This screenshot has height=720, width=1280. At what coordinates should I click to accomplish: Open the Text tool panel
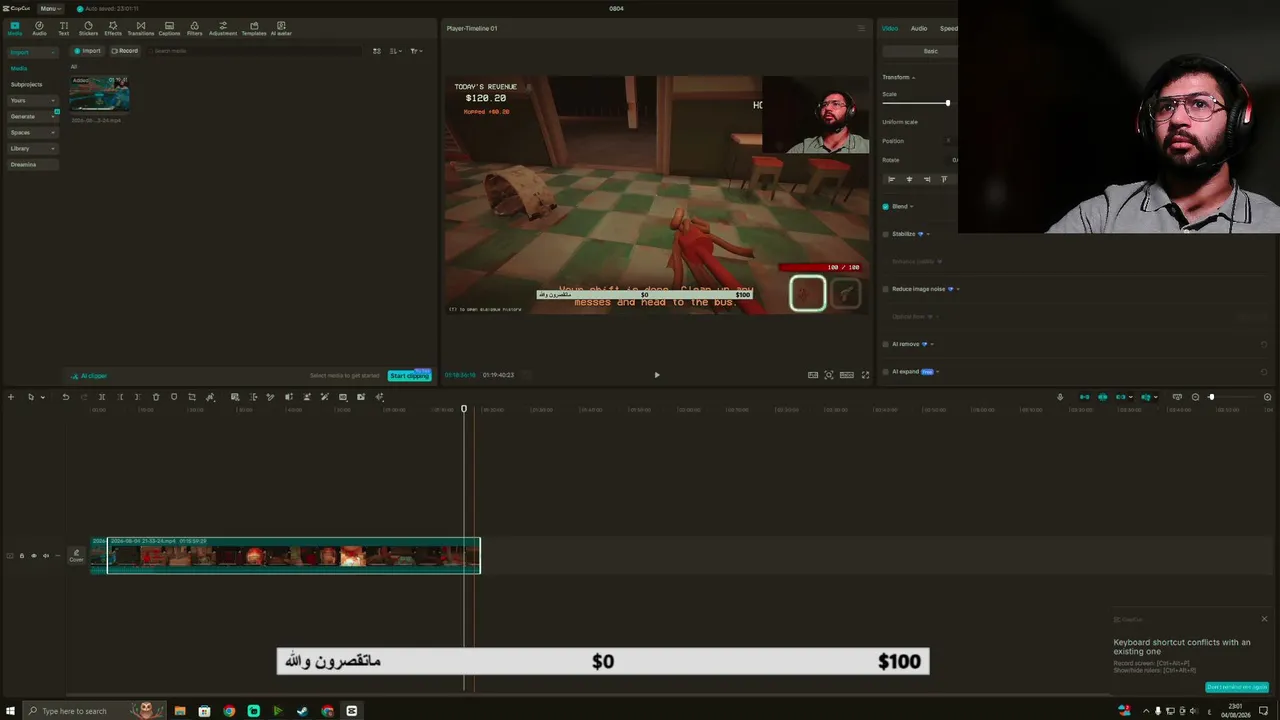click(x=64, y=28)
